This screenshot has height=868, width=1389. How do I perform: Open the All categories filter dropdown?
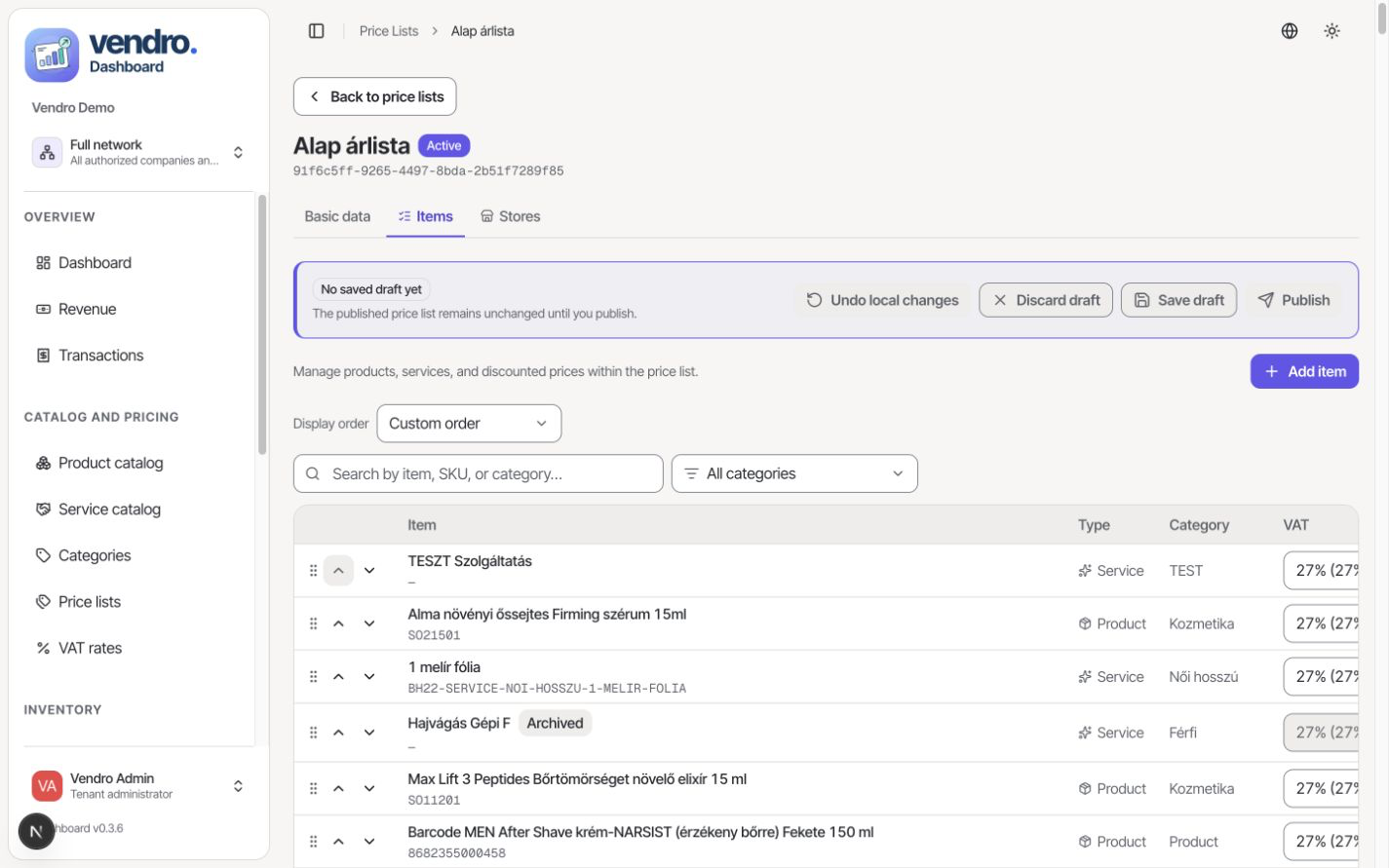pos(794,473)
